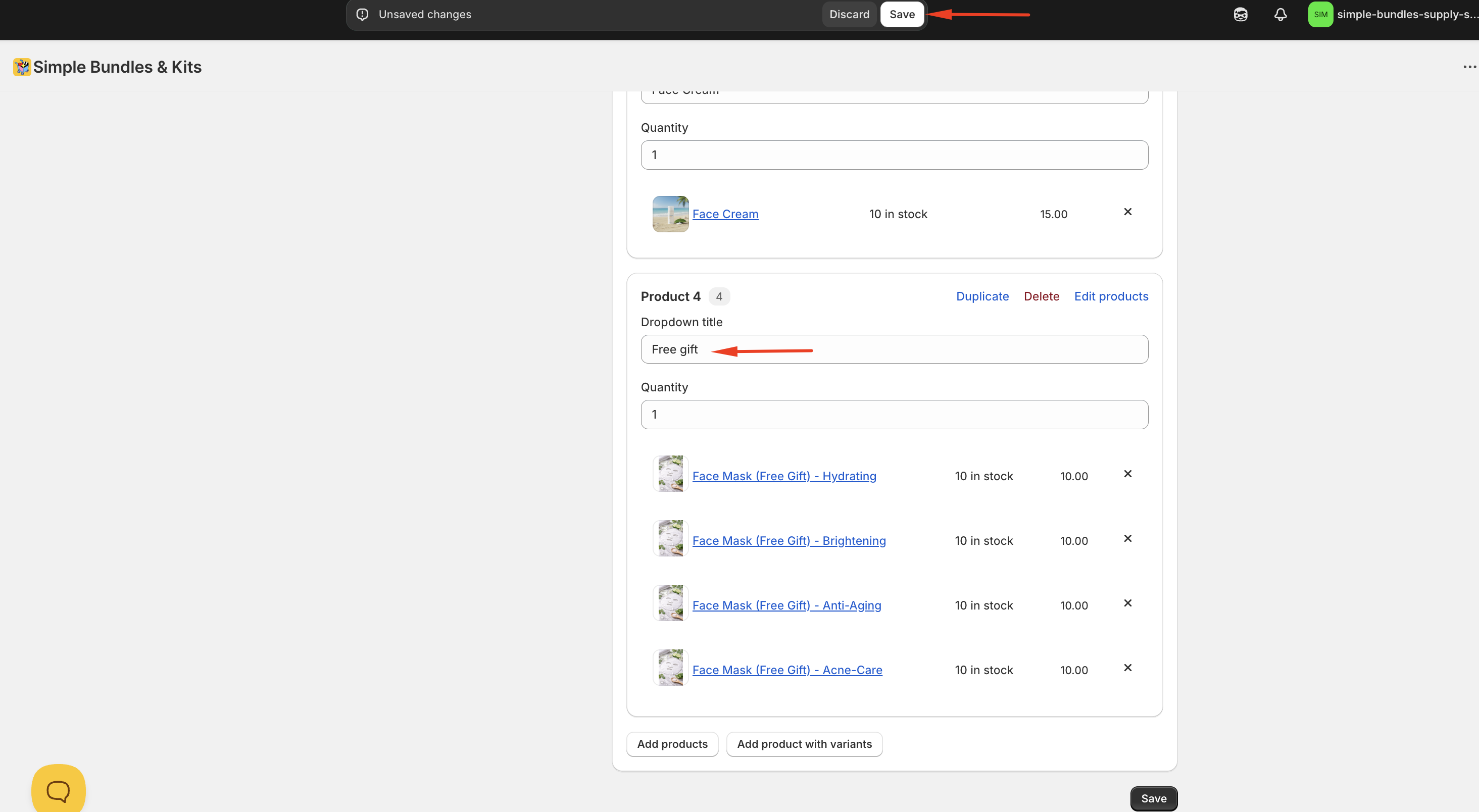The width and height of the screenshot is (1479, 812).
Task: Open the SIM store account menu
Action: [1320, 14]
